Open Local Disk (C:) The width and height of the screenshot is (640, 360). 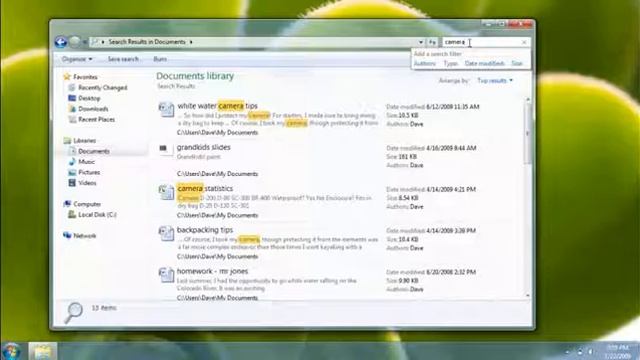97,215
